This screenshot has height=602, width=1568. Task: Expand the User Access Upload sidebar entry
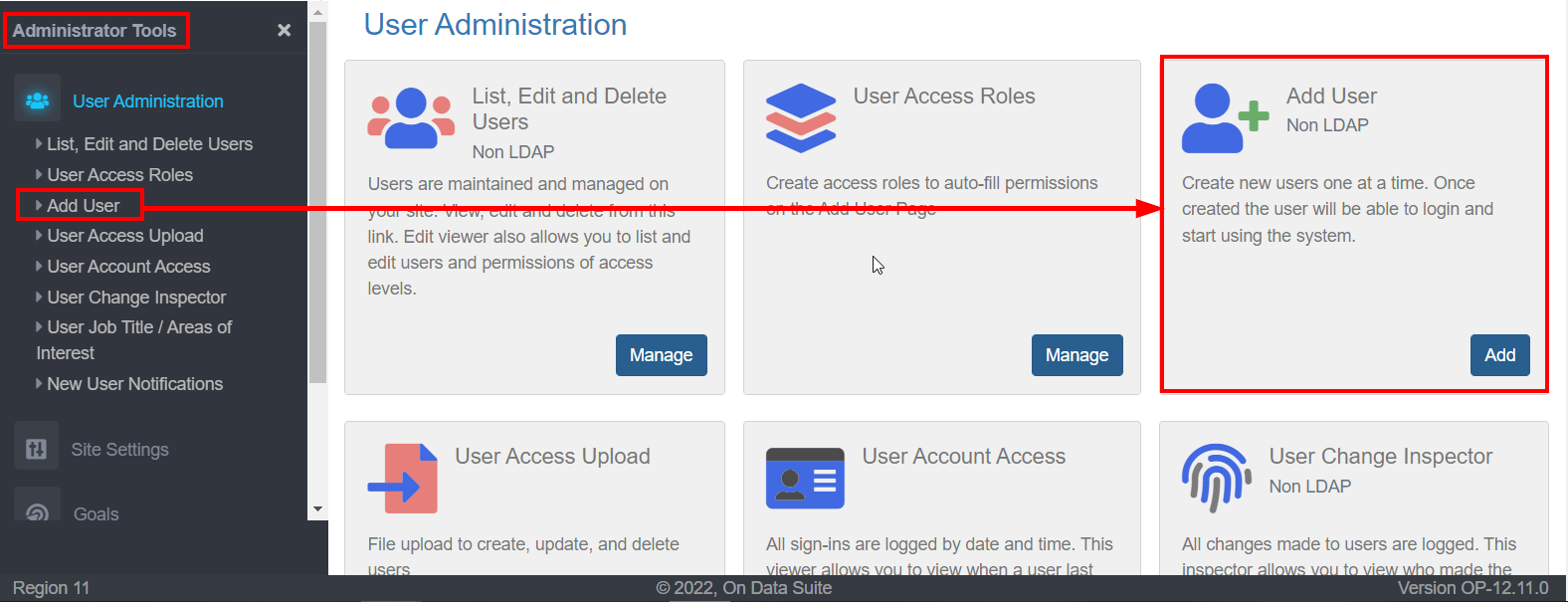click(122, 235)
